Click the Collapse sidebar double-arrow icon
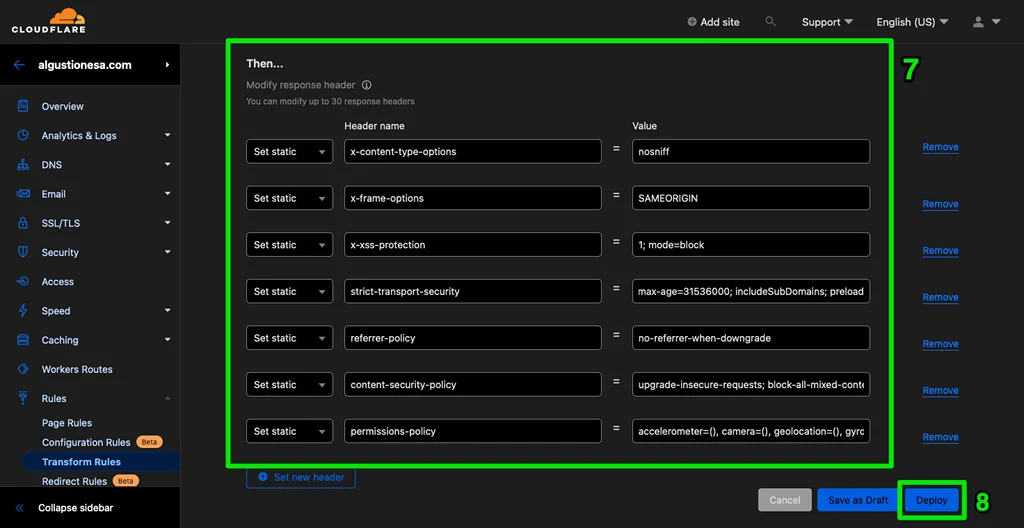This screenshot has width=1024, height=528. click(19, 508)
